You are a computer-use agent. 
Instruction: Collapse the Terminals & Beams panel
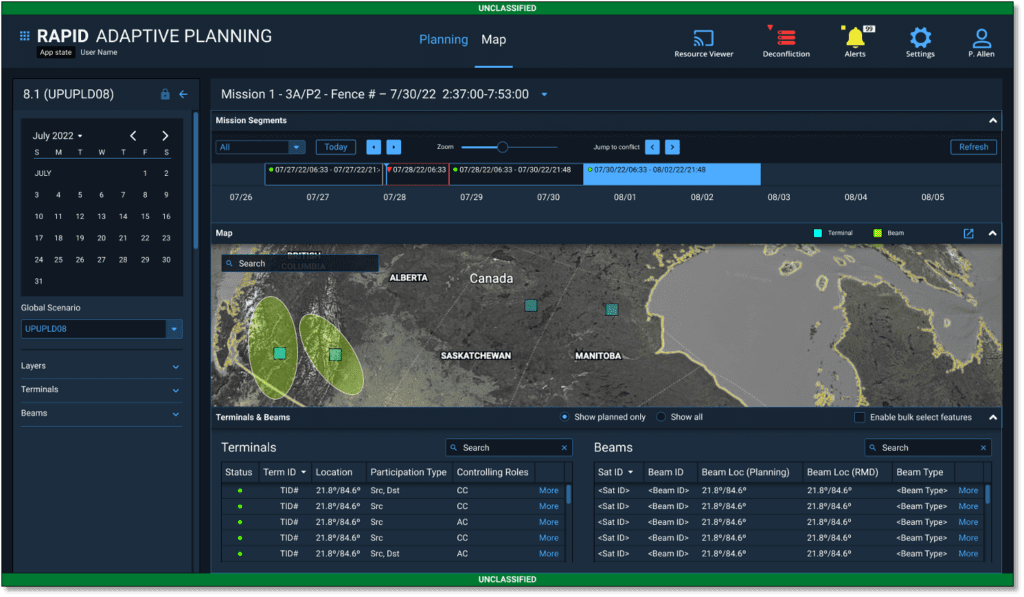pyautogui.click(x=993, y=417)
